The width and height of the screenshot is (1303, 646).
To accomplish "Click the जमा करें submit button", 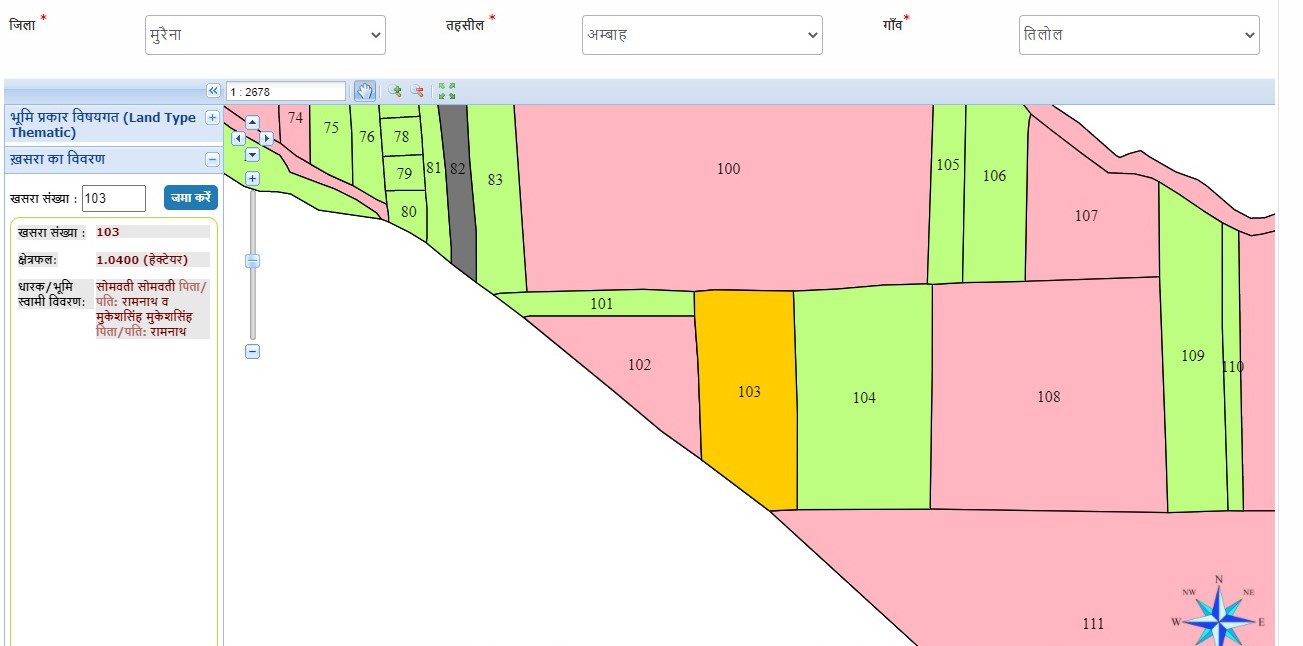I will (191, 198).
